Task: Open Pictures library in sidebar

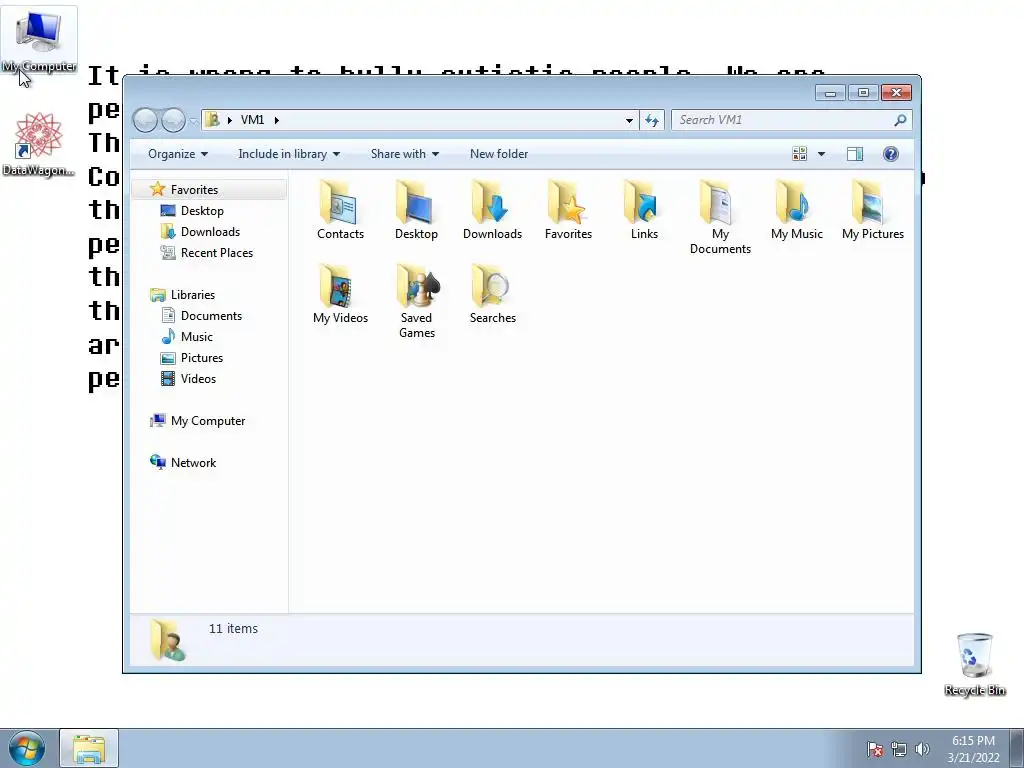Action: point(202,358)
